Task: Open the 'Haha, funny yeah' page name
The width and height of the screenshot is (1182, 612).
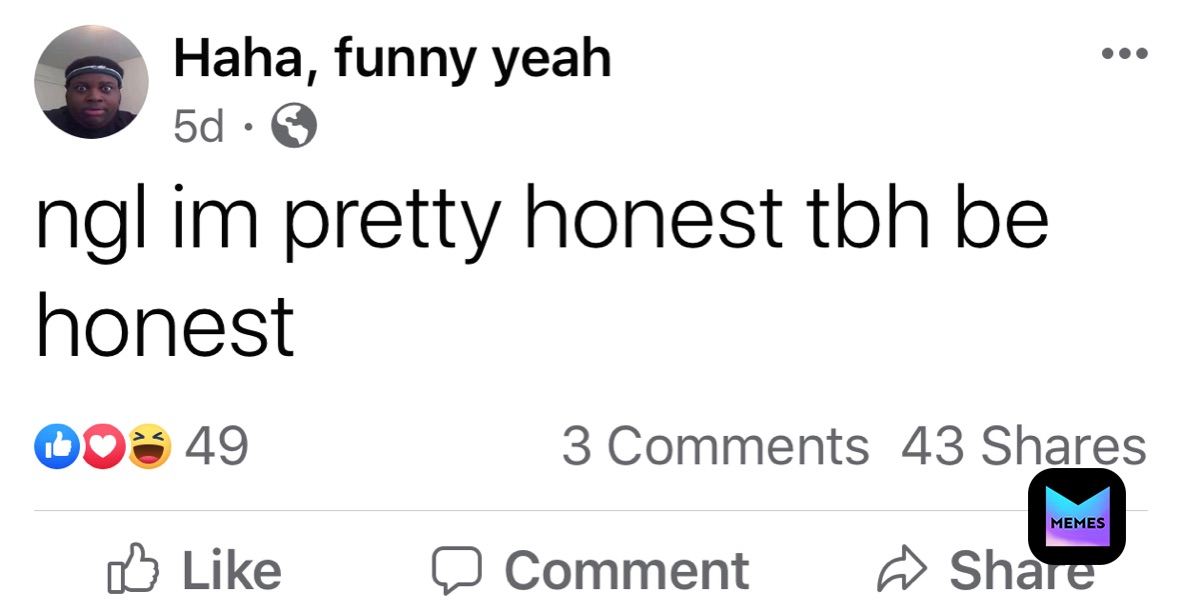Action: point(392,59)
